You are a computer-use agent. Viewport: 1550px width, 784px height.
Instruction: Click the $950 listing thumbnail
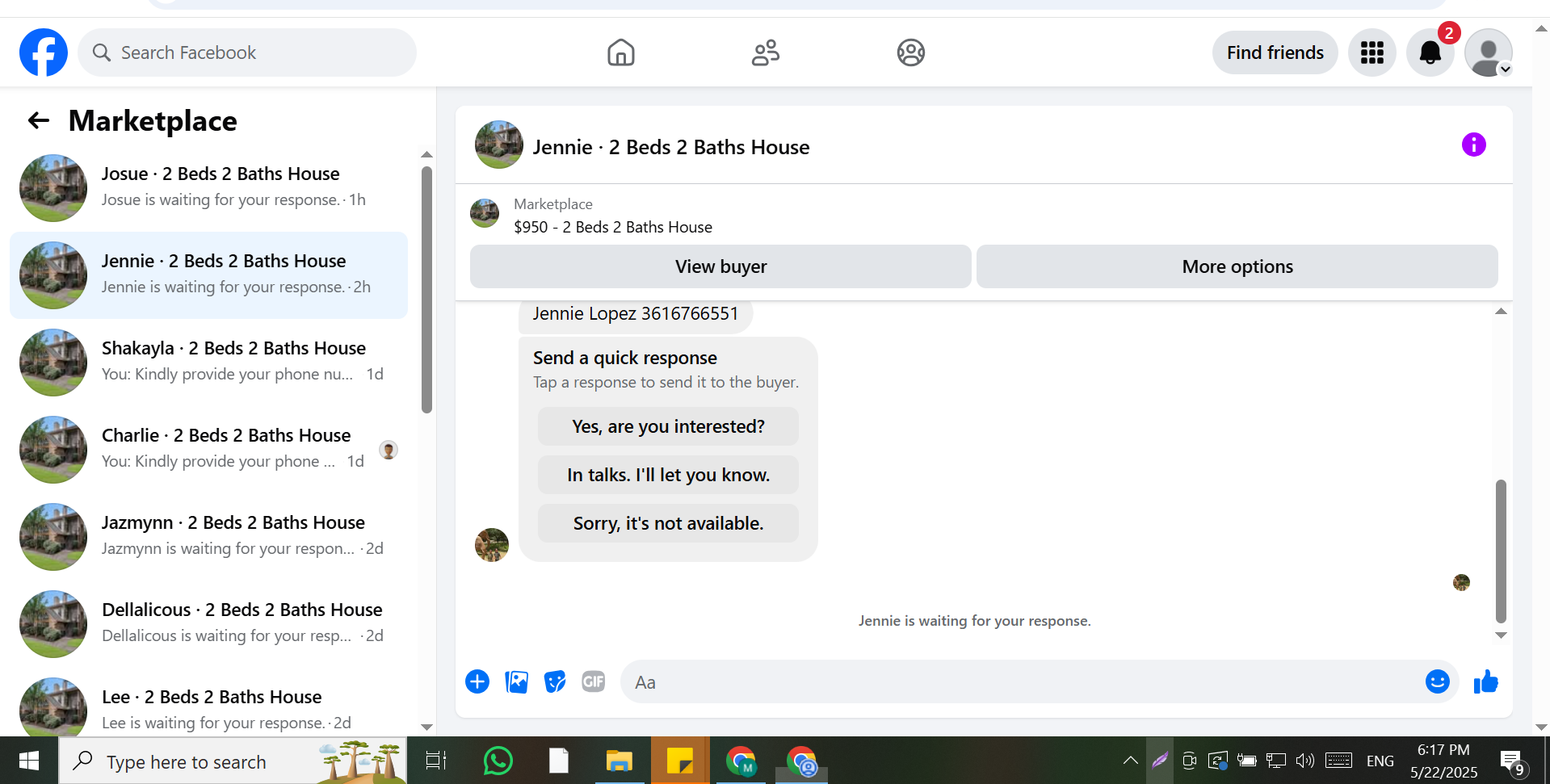tap(485, 213)
